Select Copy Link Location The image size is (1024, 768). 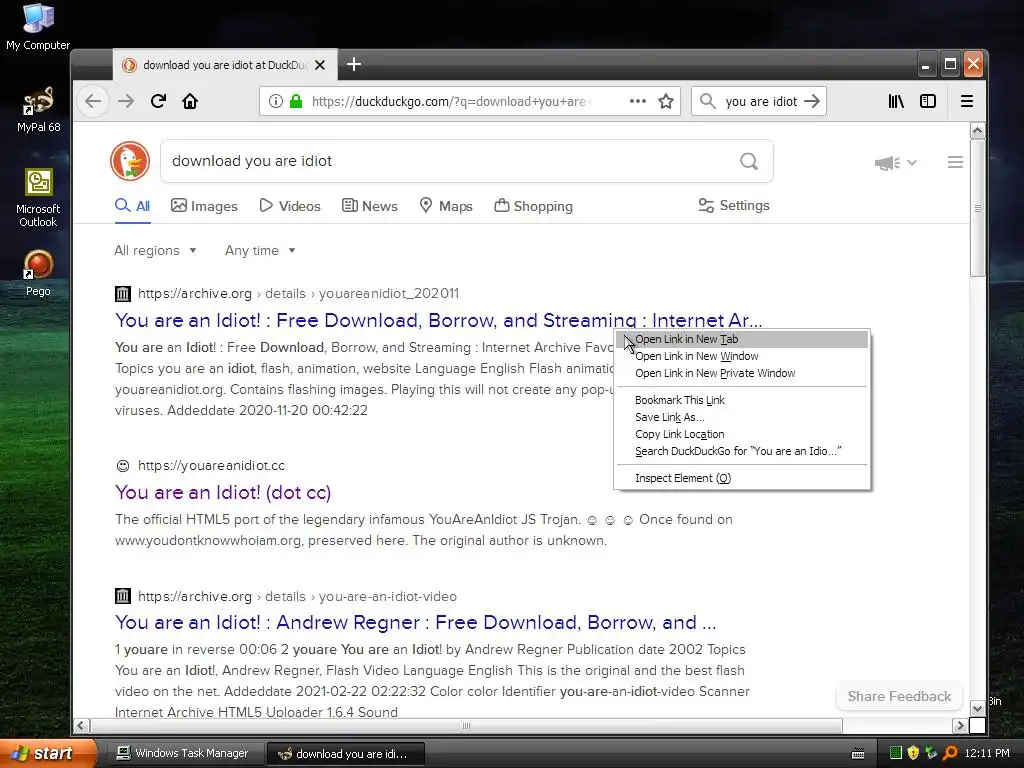[741, 434]
